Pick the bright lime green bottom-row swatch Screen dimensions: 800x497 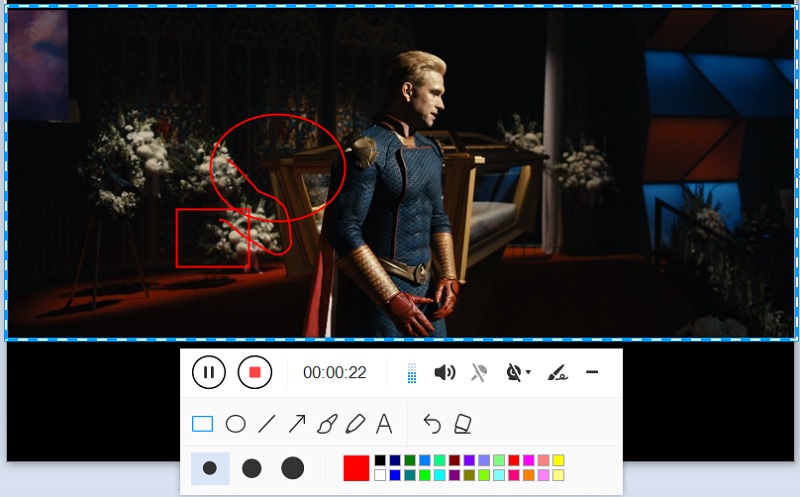point(424,475)
